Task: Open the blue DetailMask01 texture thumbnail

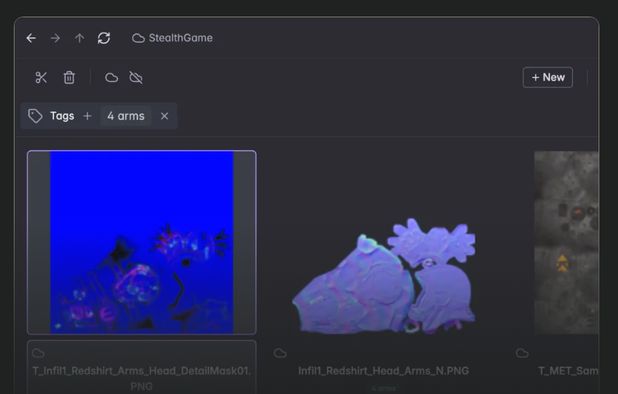Action: pyautogui.click(x=141, y=242)
